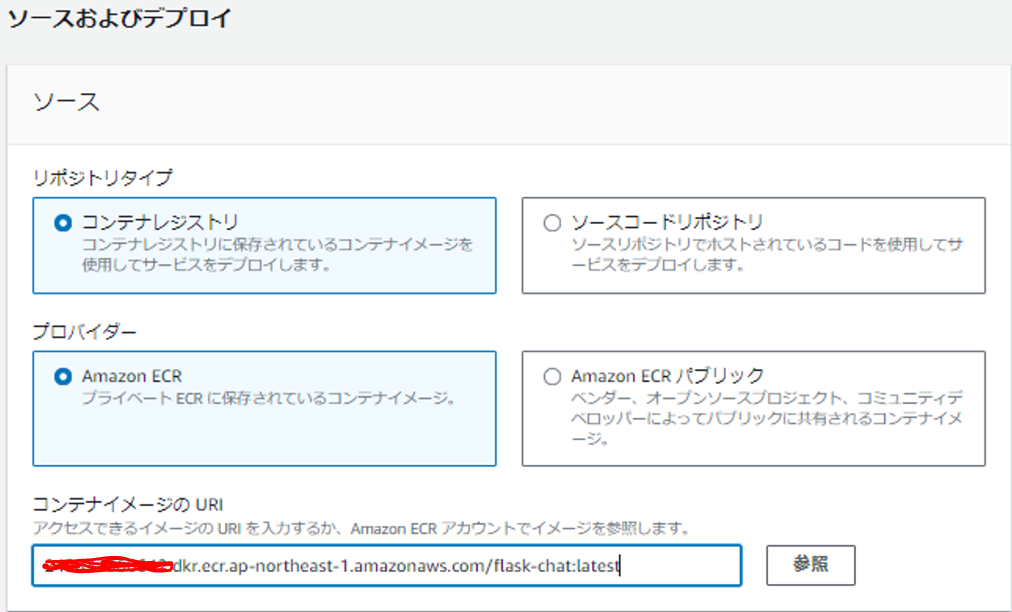The height and width of the screenshot is (612, 1012).
Task: Pick the Amazon ECR パブリック radio button
Action: [552, 377]
